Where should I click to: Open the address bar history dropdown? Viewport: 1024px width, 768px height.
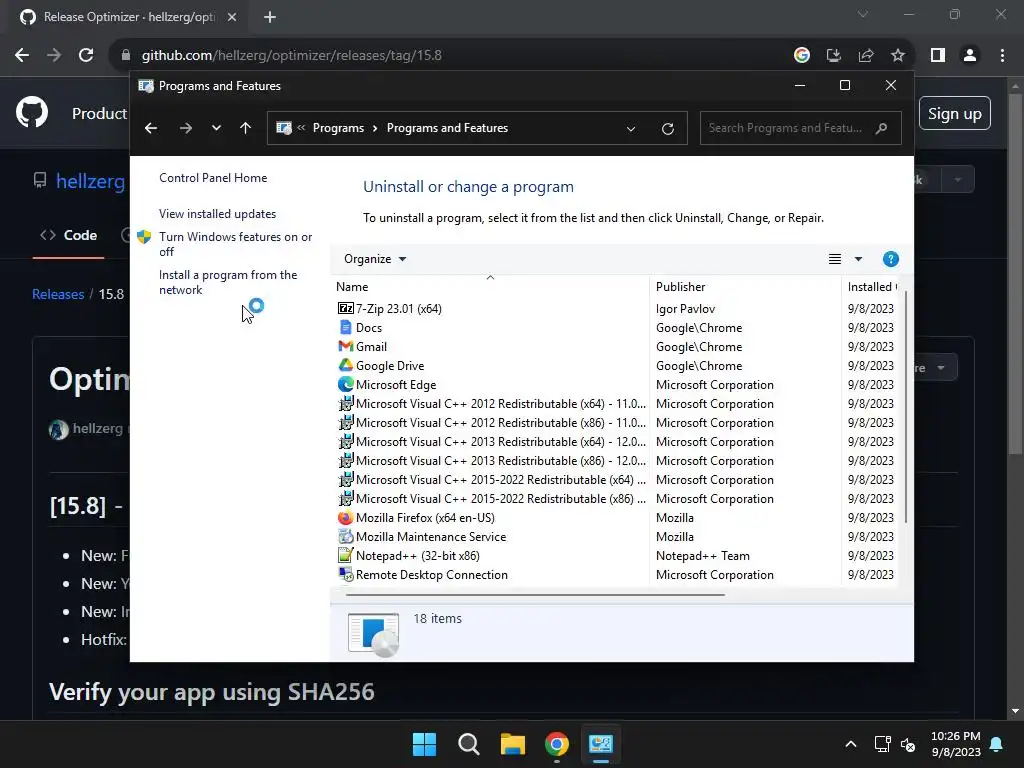pos(631,129)
